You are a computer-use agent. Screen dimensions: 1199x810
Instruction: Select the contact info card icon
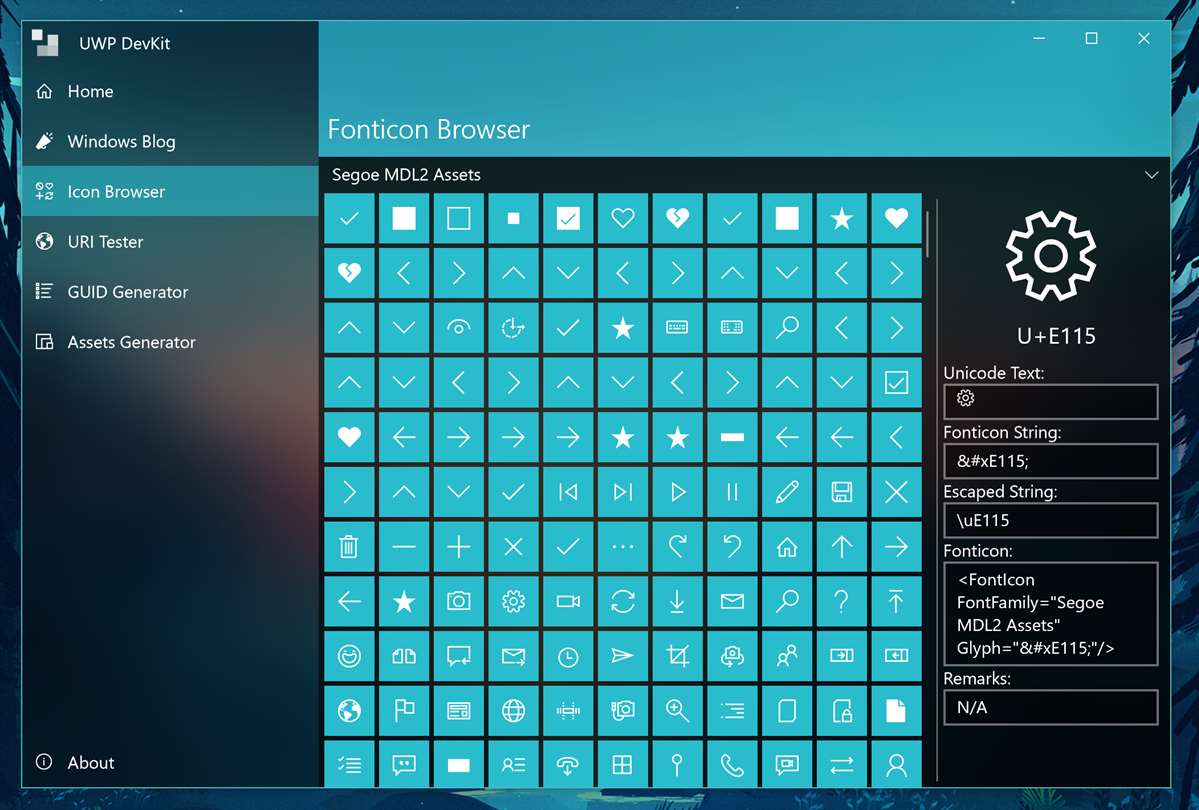point(513,764)
